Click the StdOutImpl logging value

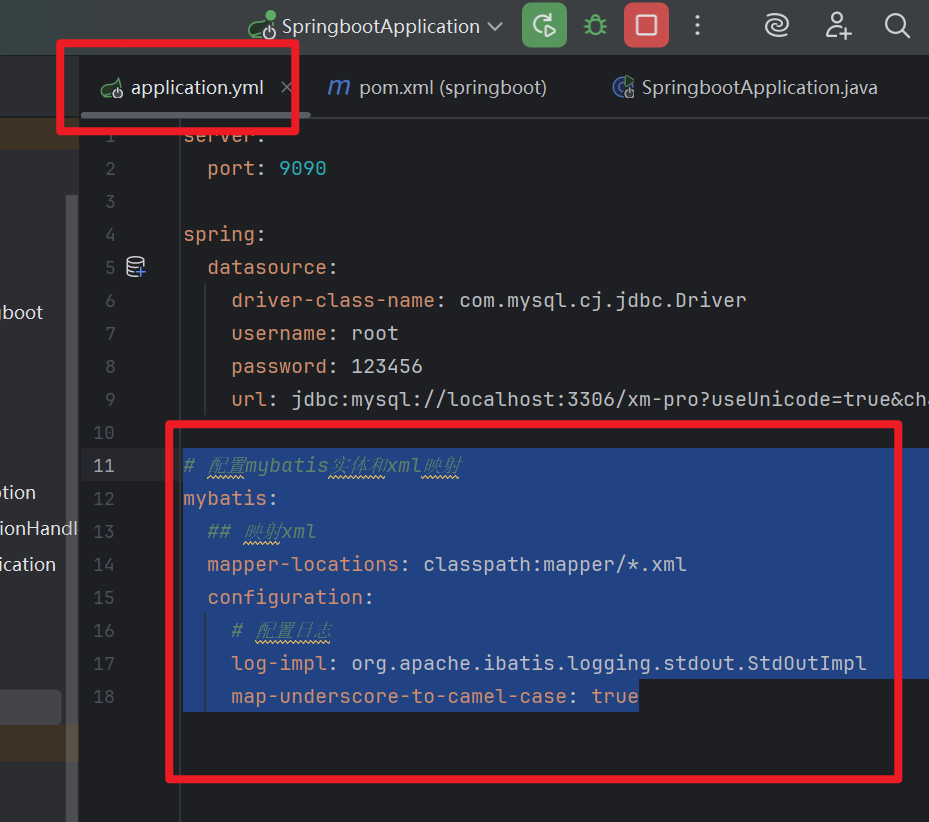pos(608,663)
